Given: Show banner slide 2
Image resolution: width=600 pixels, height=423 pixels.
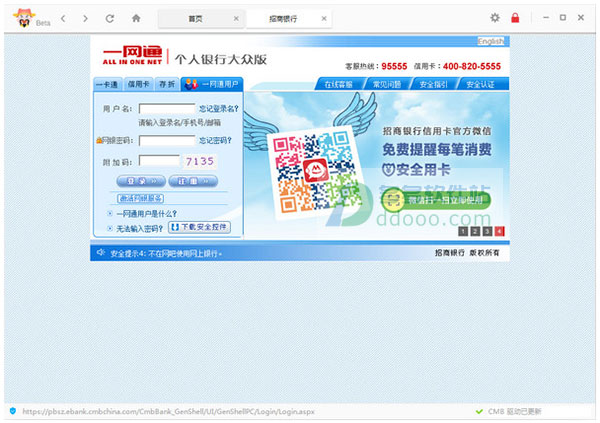Looking at the screenshot, I should [475, 231].
